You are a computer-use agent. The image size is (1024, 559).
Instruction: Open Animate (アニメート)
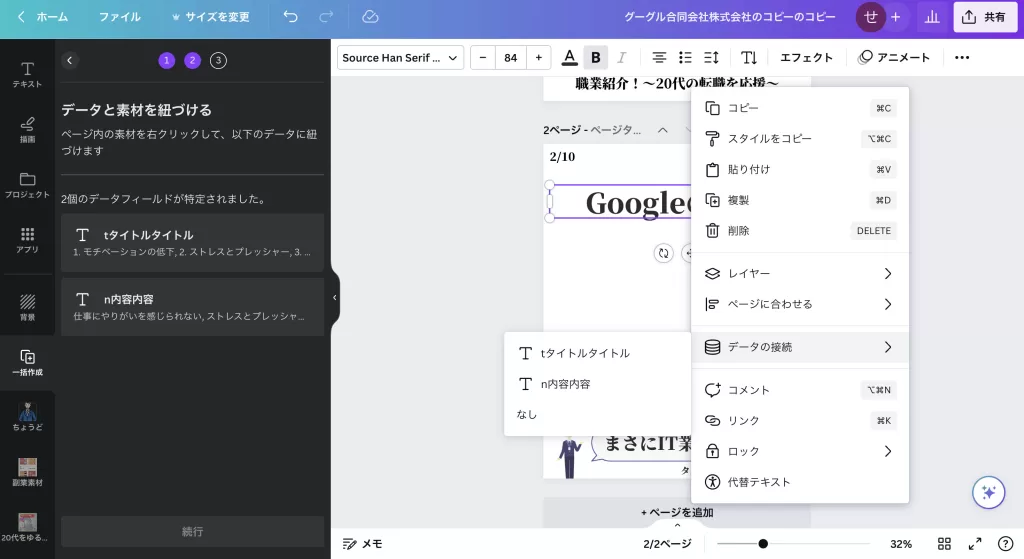pos(894,57)
